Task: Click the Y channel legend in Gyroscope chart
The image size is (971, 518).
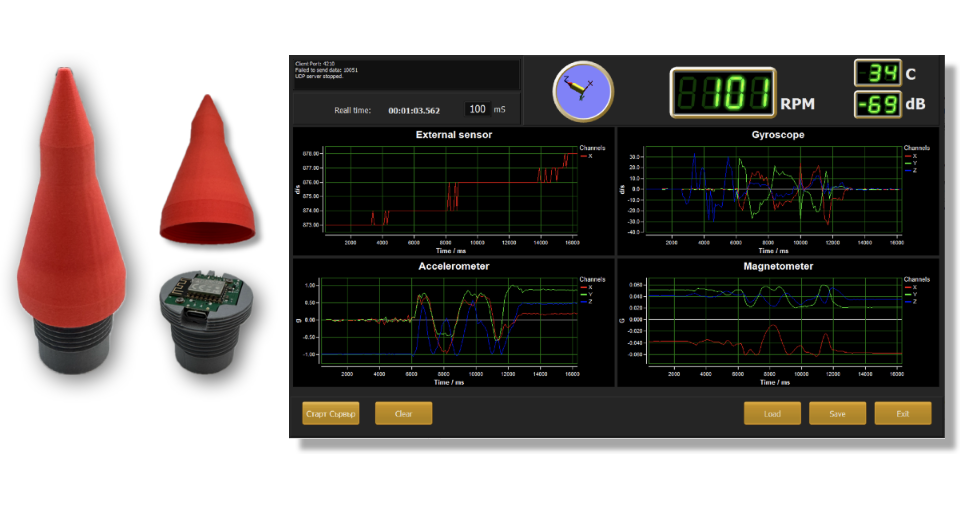Action: coord(911,163)
